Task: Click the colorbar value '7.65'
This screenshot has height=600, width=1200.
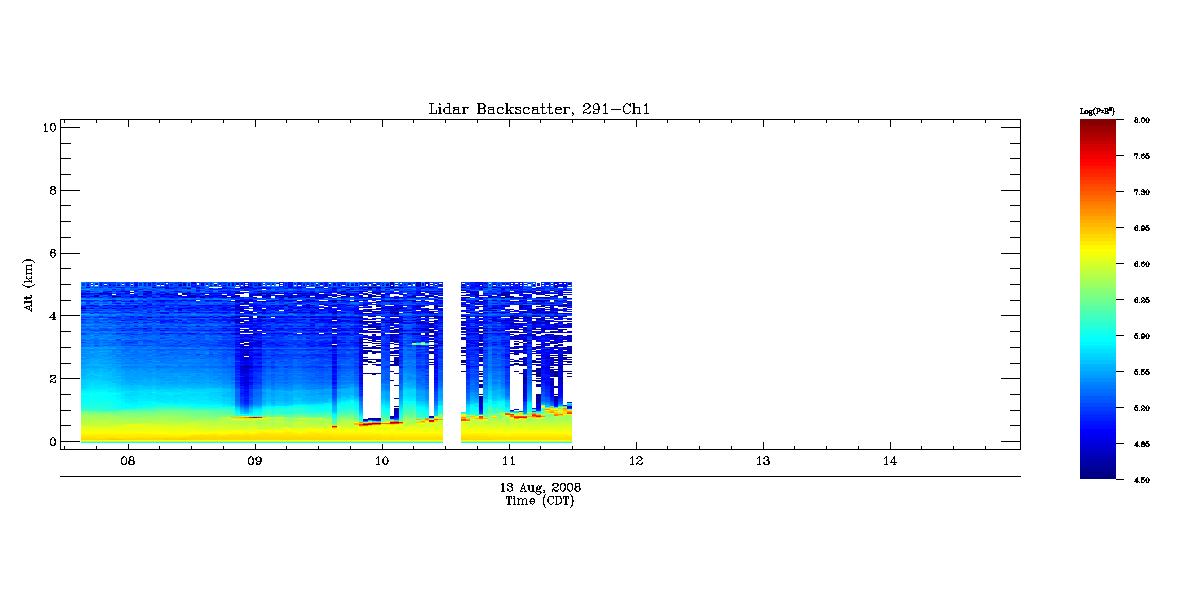Action: click(1143, 156)
